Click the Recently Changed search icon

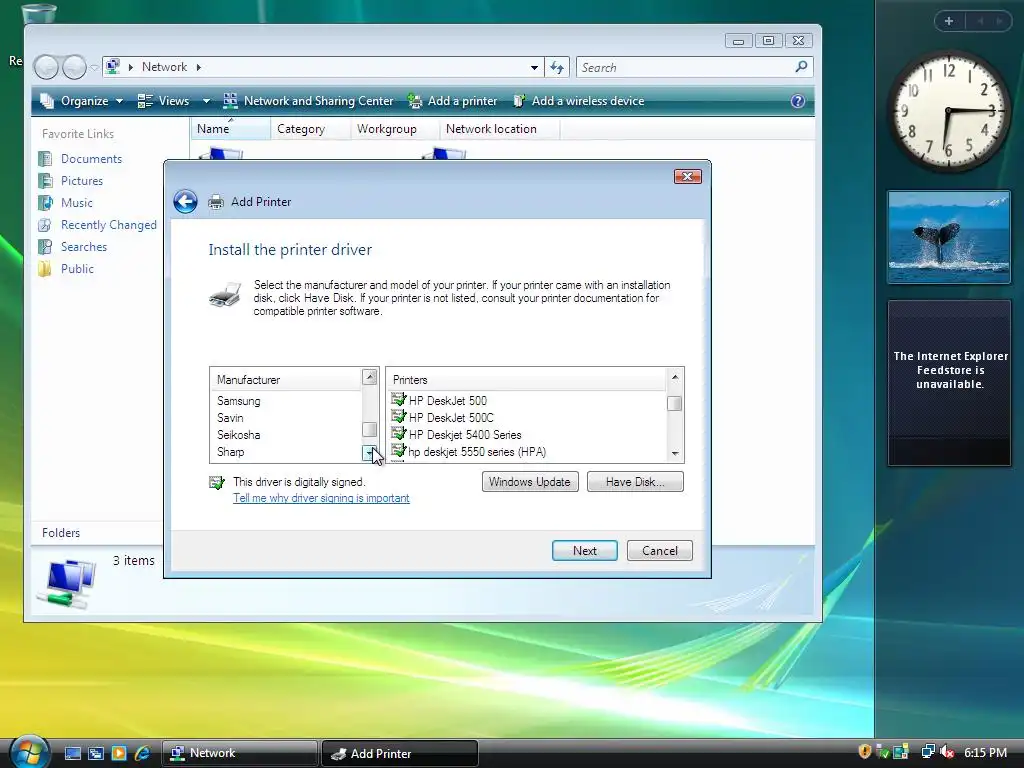click(45, 225)
